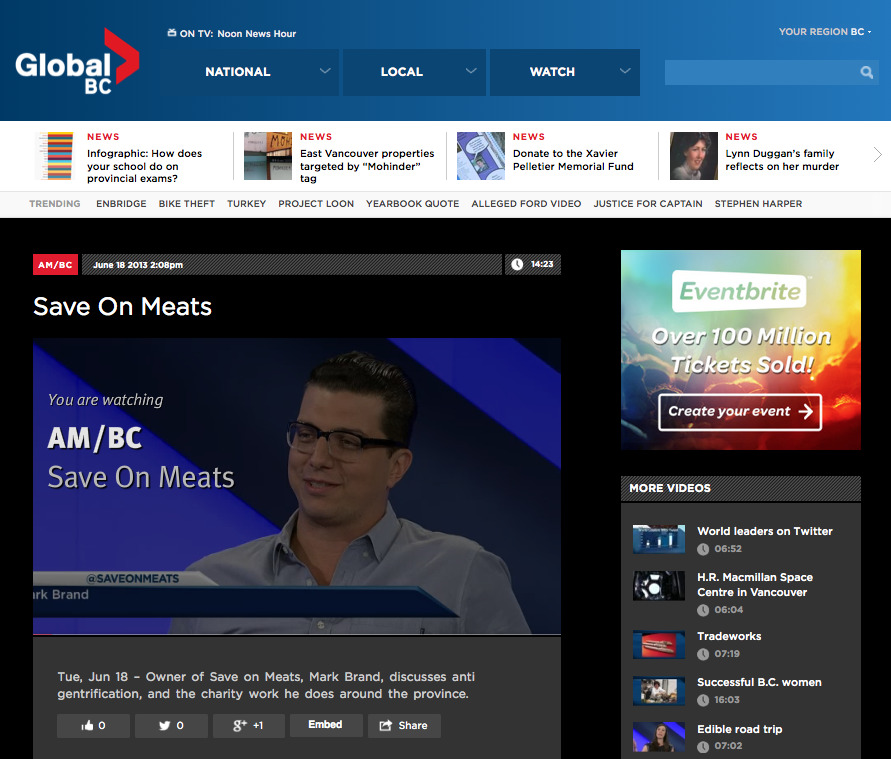Open Xavier Pelletier Memorial Fund story
891x759 pixels.
pyautogui.click(x=573, y=160)
